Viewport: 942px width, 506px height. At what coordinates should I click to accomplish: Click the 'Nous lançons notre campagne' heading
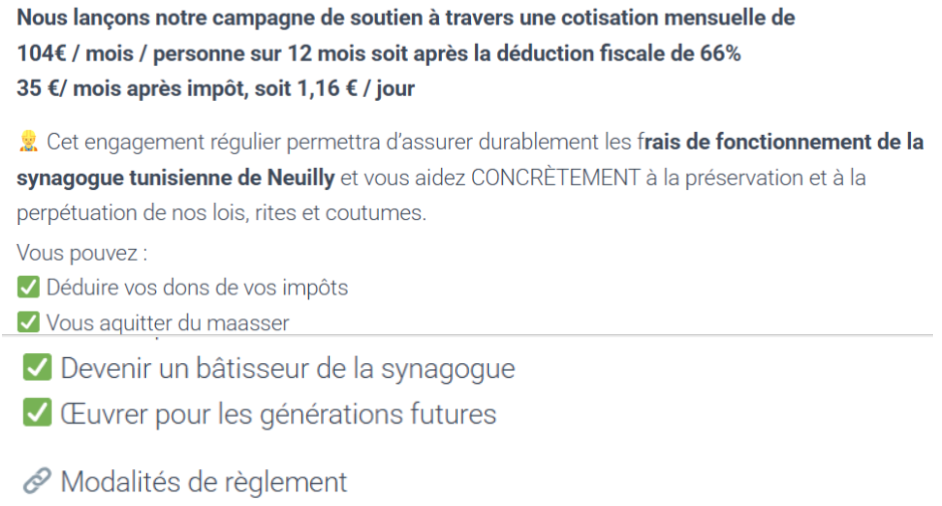(406, 19)
